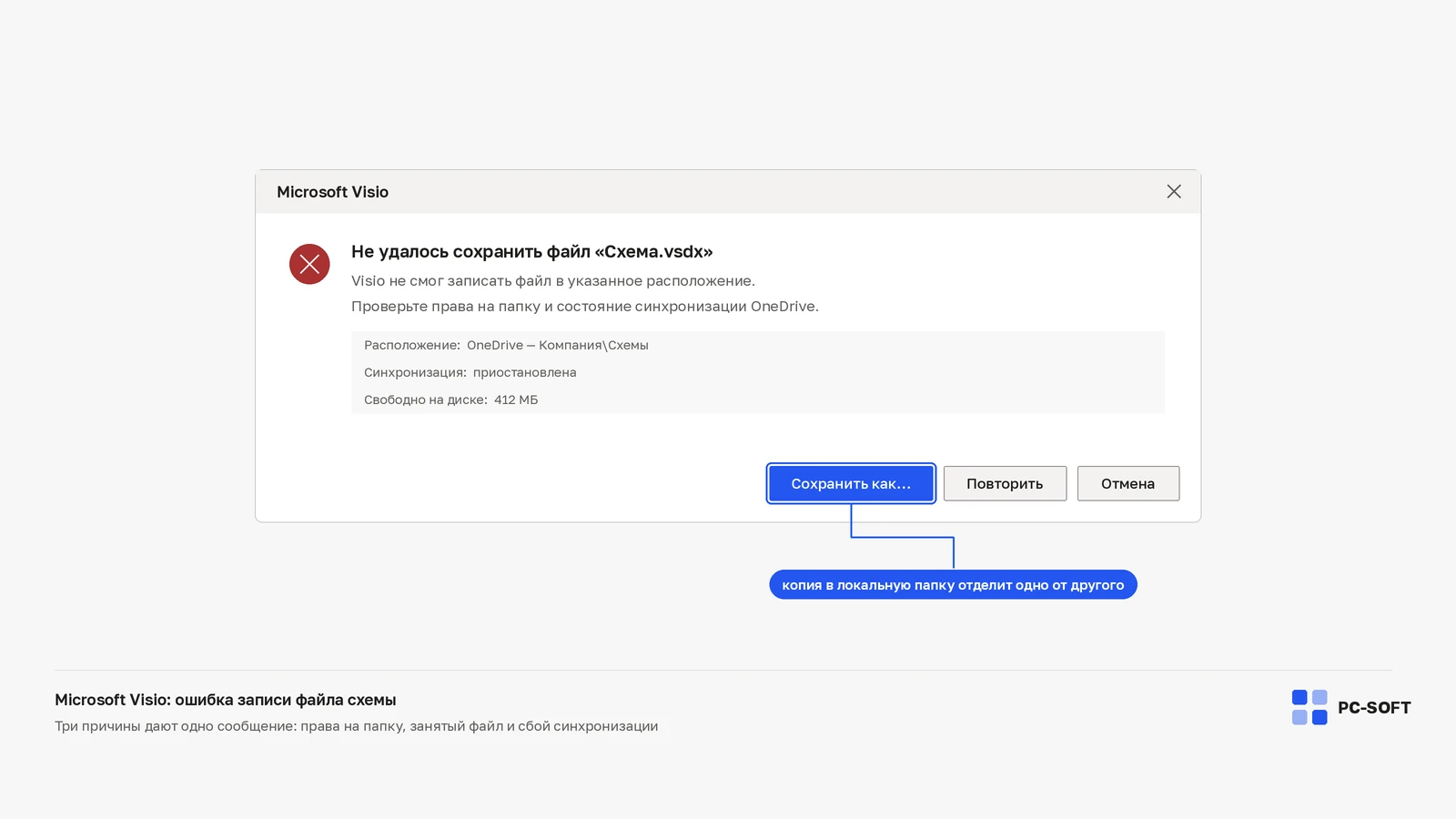Close the Microsoft Visio error dialog
1456x819 pixels.
pyautogui.click(x=1174, y=191)
